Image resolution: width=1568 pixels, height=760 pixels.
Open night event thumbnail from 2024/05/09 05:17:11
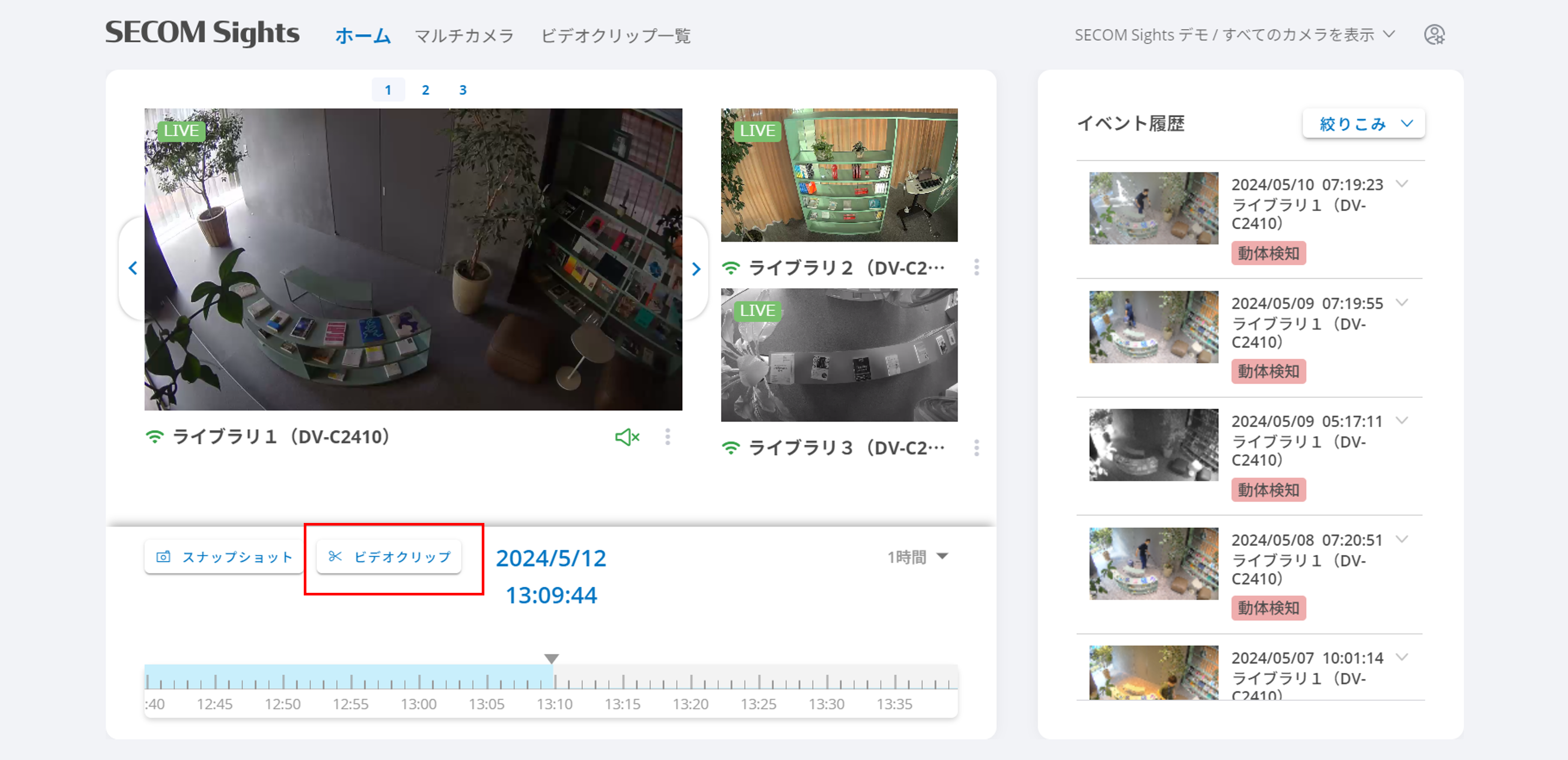click(x=1153, y=445)
